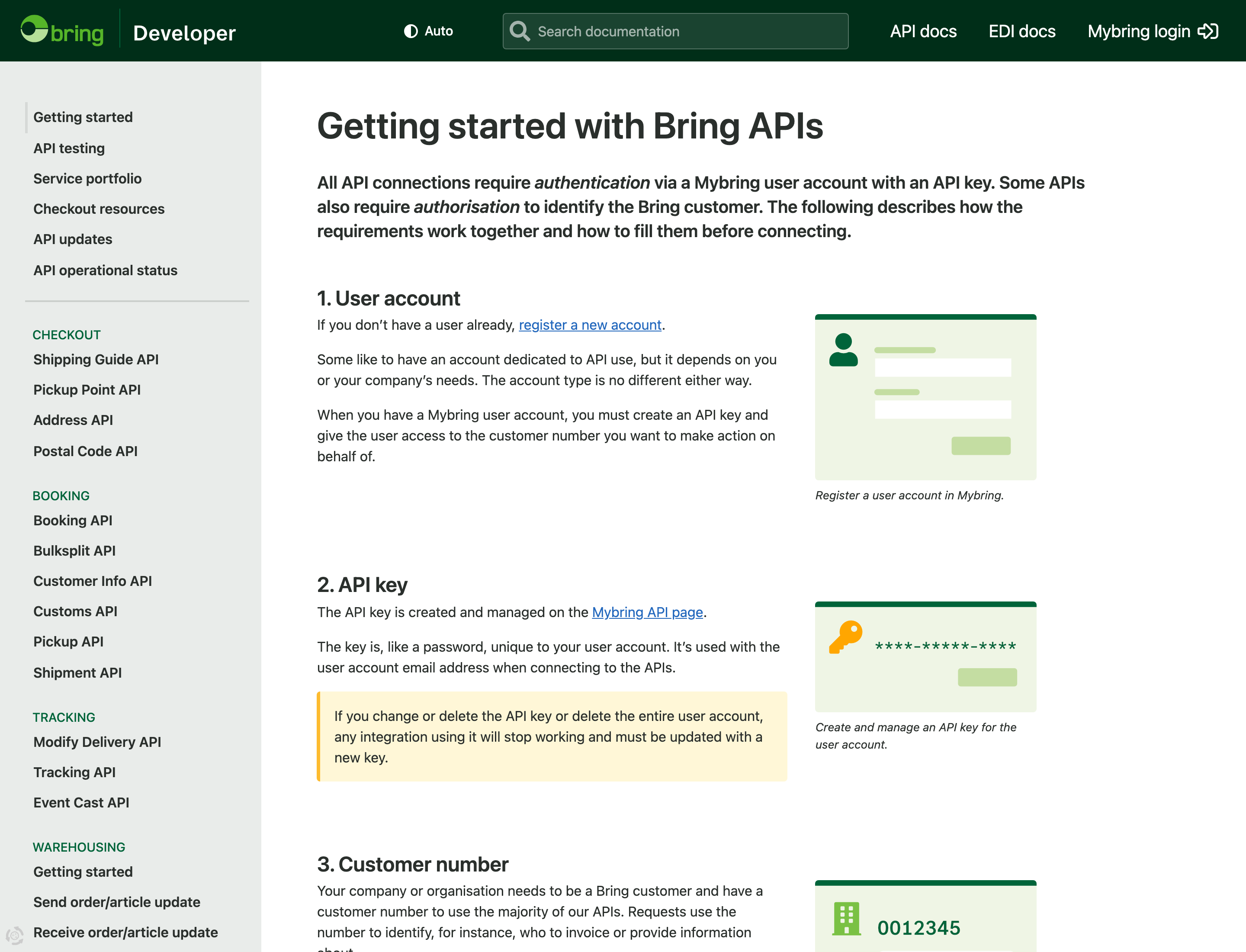Go to Mybring login
This screenshot has height=952, width=1246.
tap(1153, 31)
